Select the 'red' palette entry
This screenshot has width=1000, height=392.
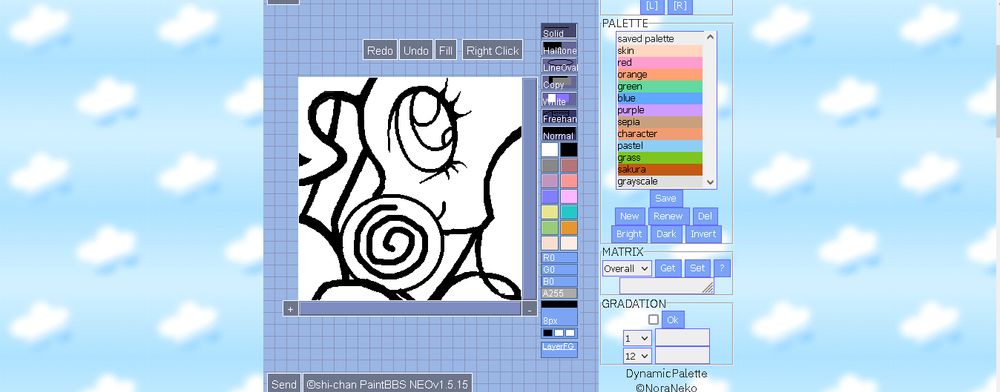coord(660,62)
